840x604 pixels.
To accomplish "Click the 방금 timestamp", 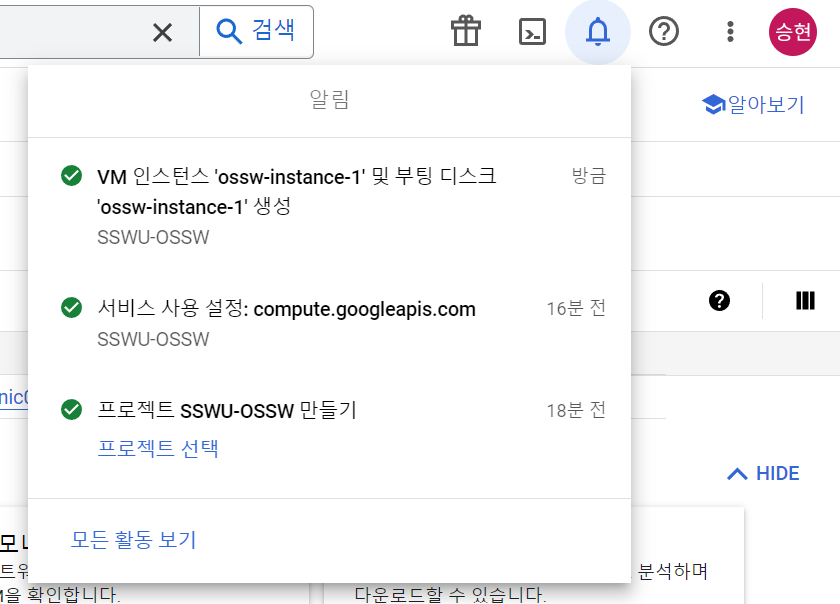I will (589, 176).
